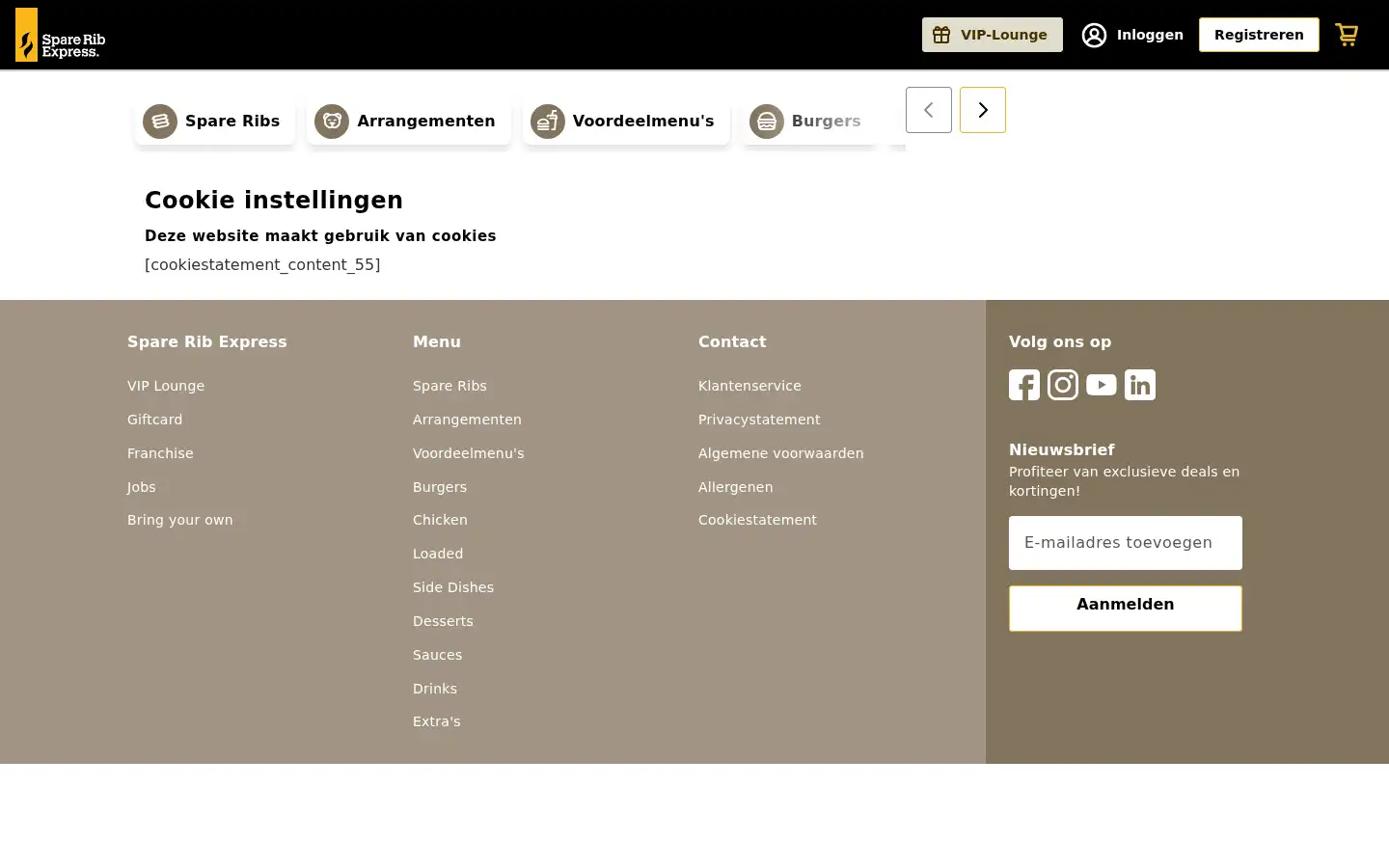
Task: Open the Cookiestatement link
Action: [757, 520]
